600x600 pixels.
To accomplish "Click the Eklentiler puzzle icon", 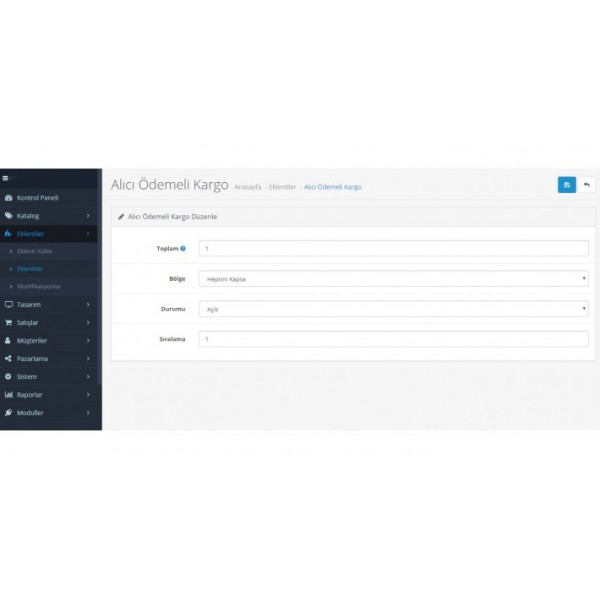I will point(8,233).
